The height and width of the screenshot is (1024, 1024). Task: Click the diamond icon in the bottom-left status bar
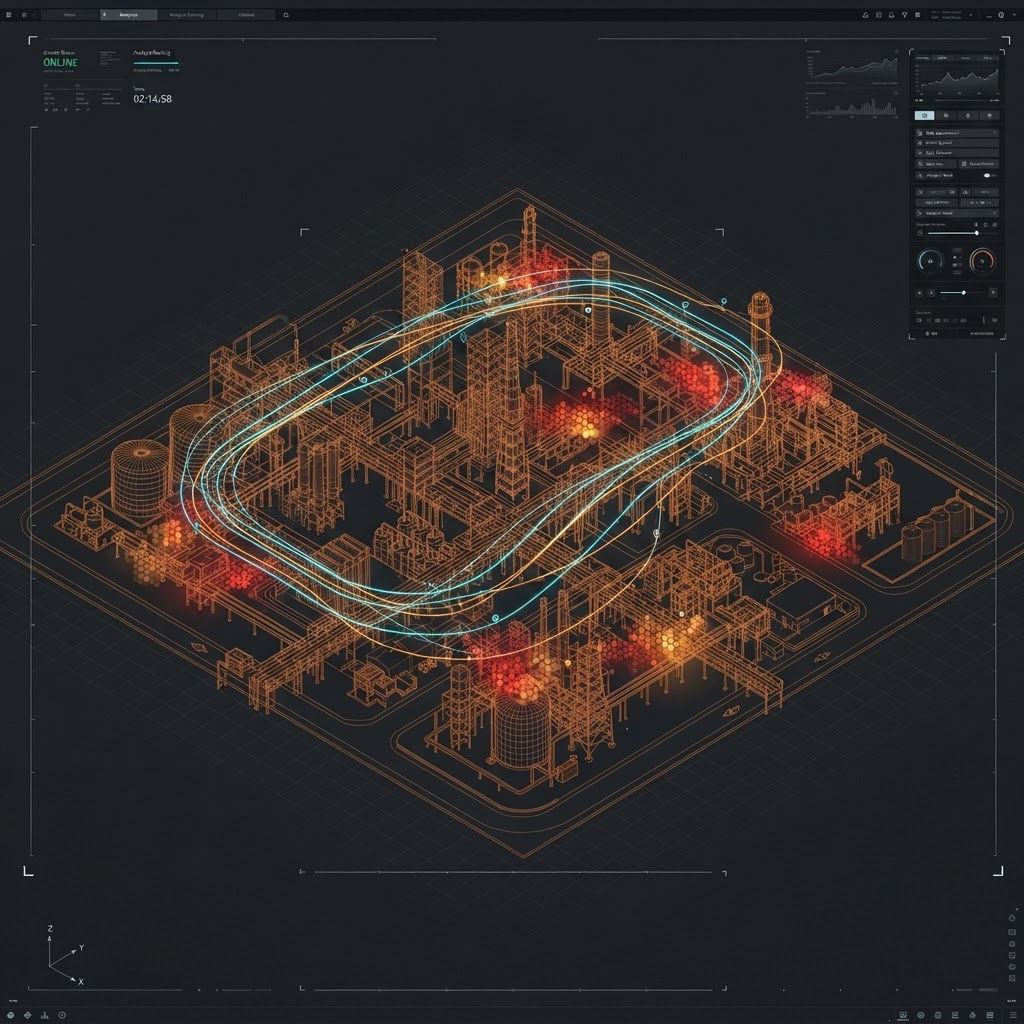(27, 1015)
